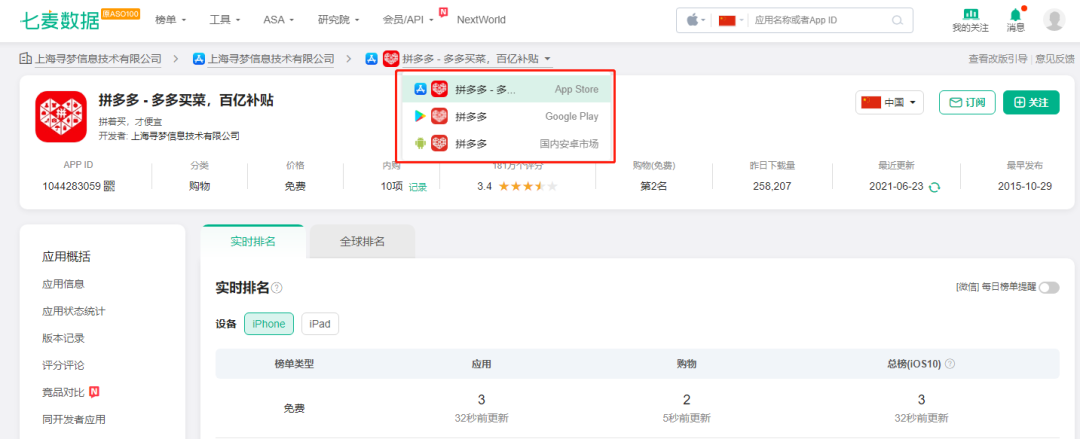The width and height of the screenshot is (1080, 439).
Task: Click the 昨日下载量 value 258,207
Action: point(772,186)
